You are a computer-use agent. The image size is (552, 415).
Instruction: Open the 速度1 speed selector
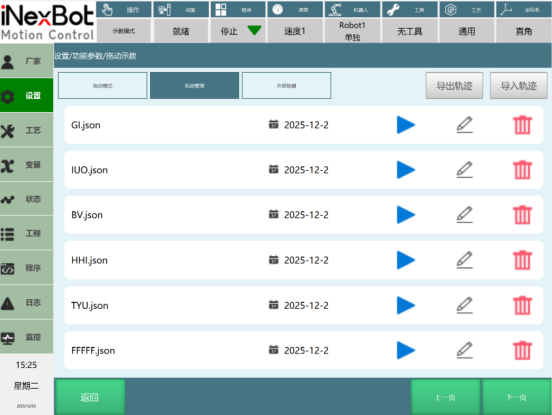pos(295,31)
